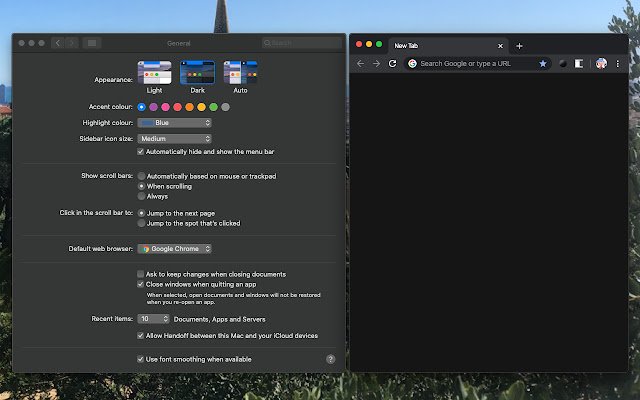The height and width of the screenshot is (400, 640).
Task: Choose the purple accent colour
Action: point(153,107)
